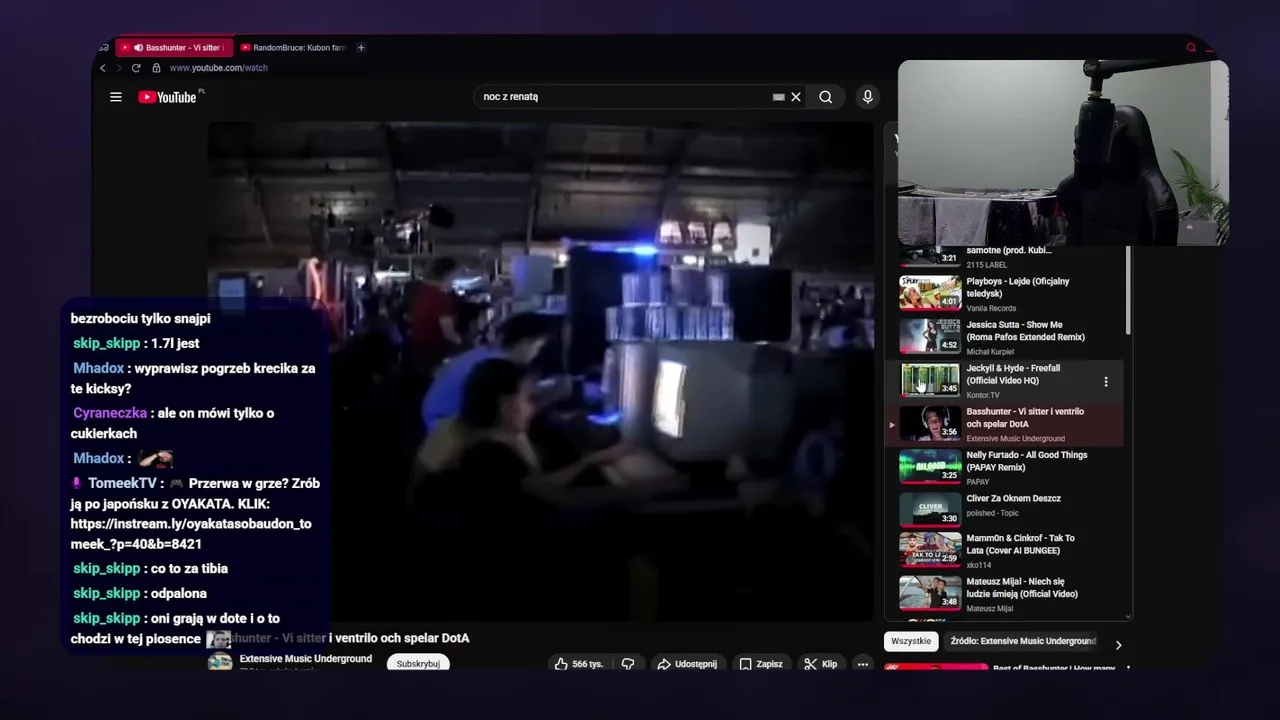Viewport: 1280px width, 720px height.
Task: Open the Extensive Music Underground channel name
Action: 306,659
